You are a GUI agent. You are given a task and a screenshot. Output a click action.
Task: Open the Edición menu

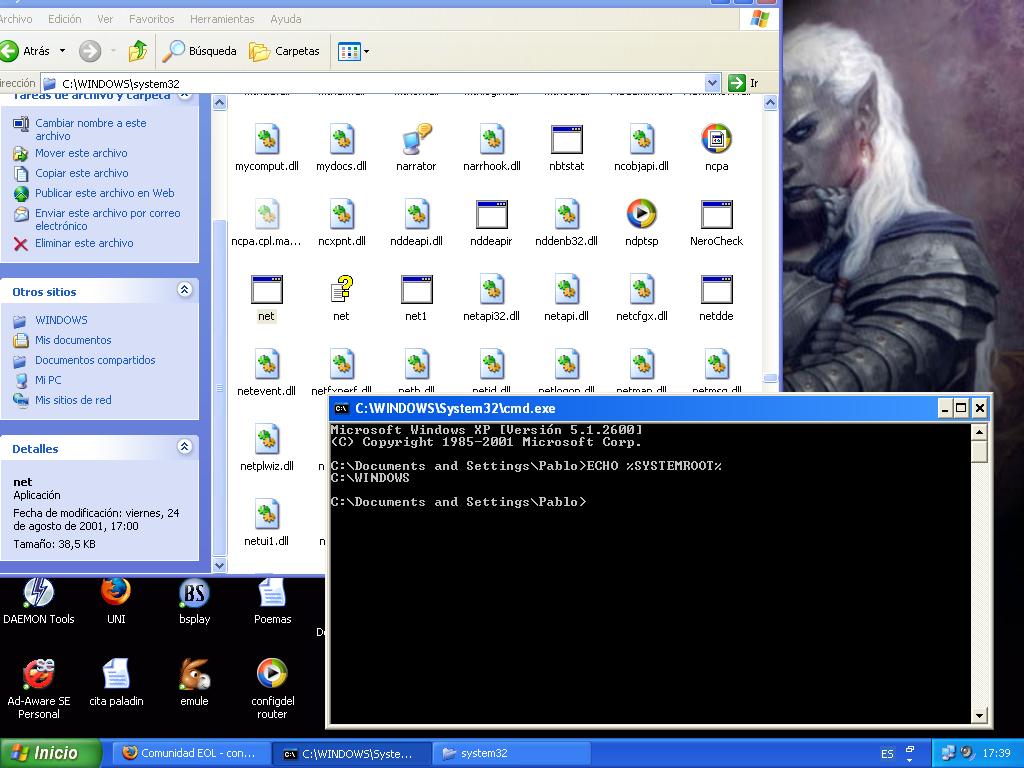click(x=65, y=19)
